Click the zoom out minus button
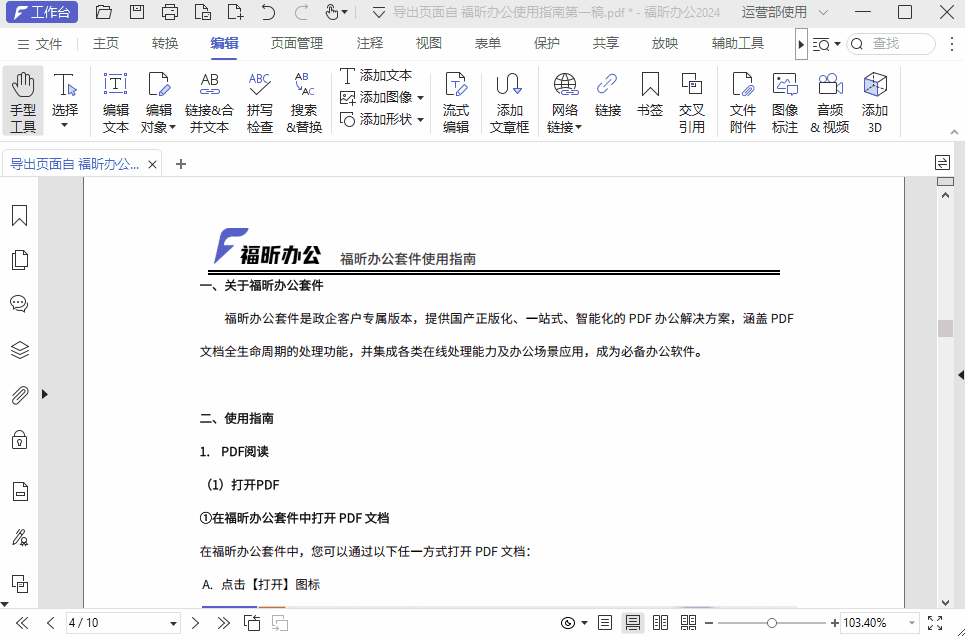Screen dimensions: 965x636 tap(709, 623)
